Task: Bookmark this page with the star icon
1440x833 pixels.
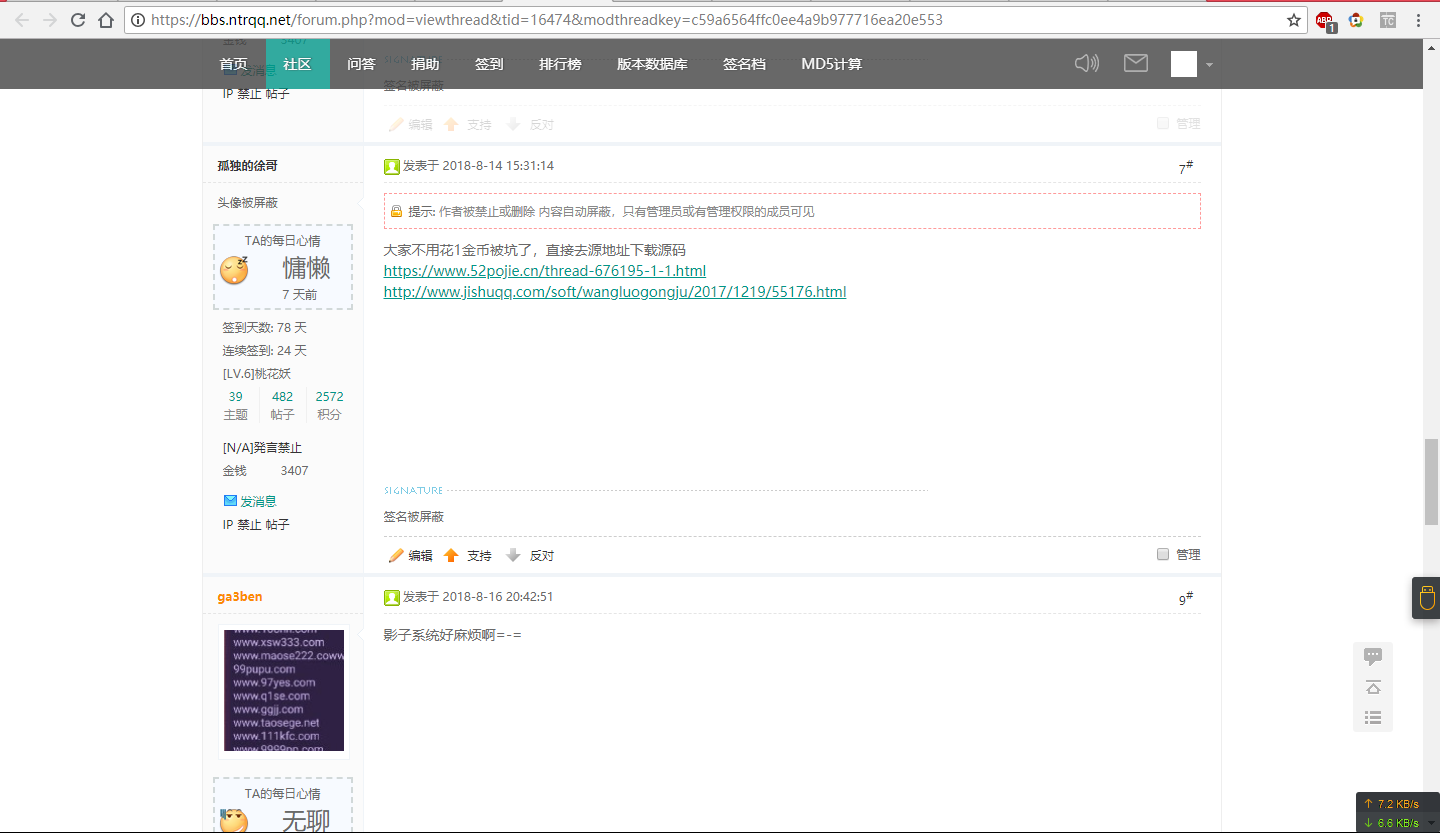Action: pos(1294,20)
